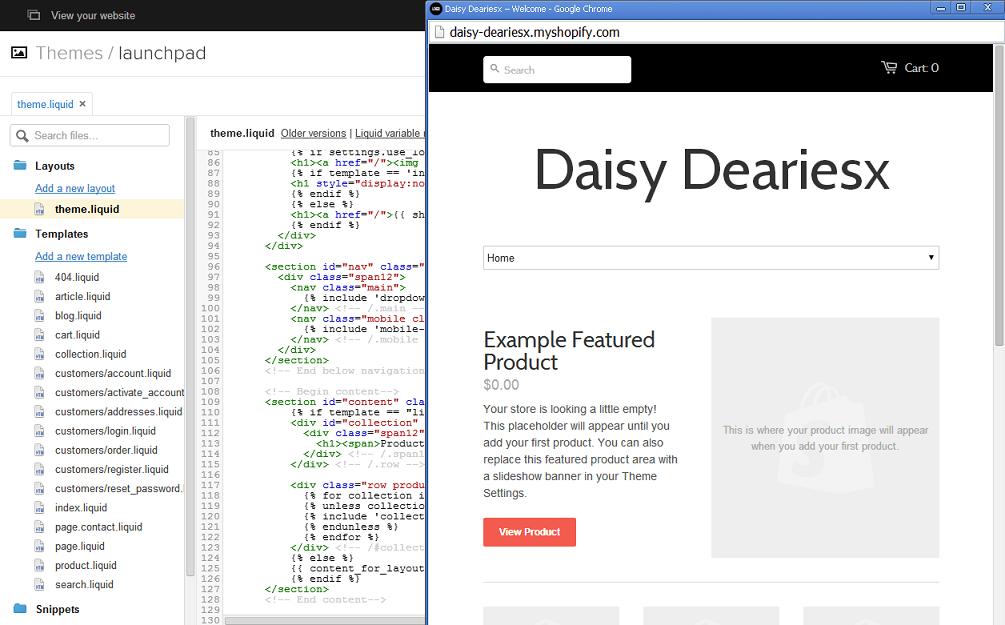Click the store Search field in Chrome
Screen dimensions: 1005x625
(557, 69)
